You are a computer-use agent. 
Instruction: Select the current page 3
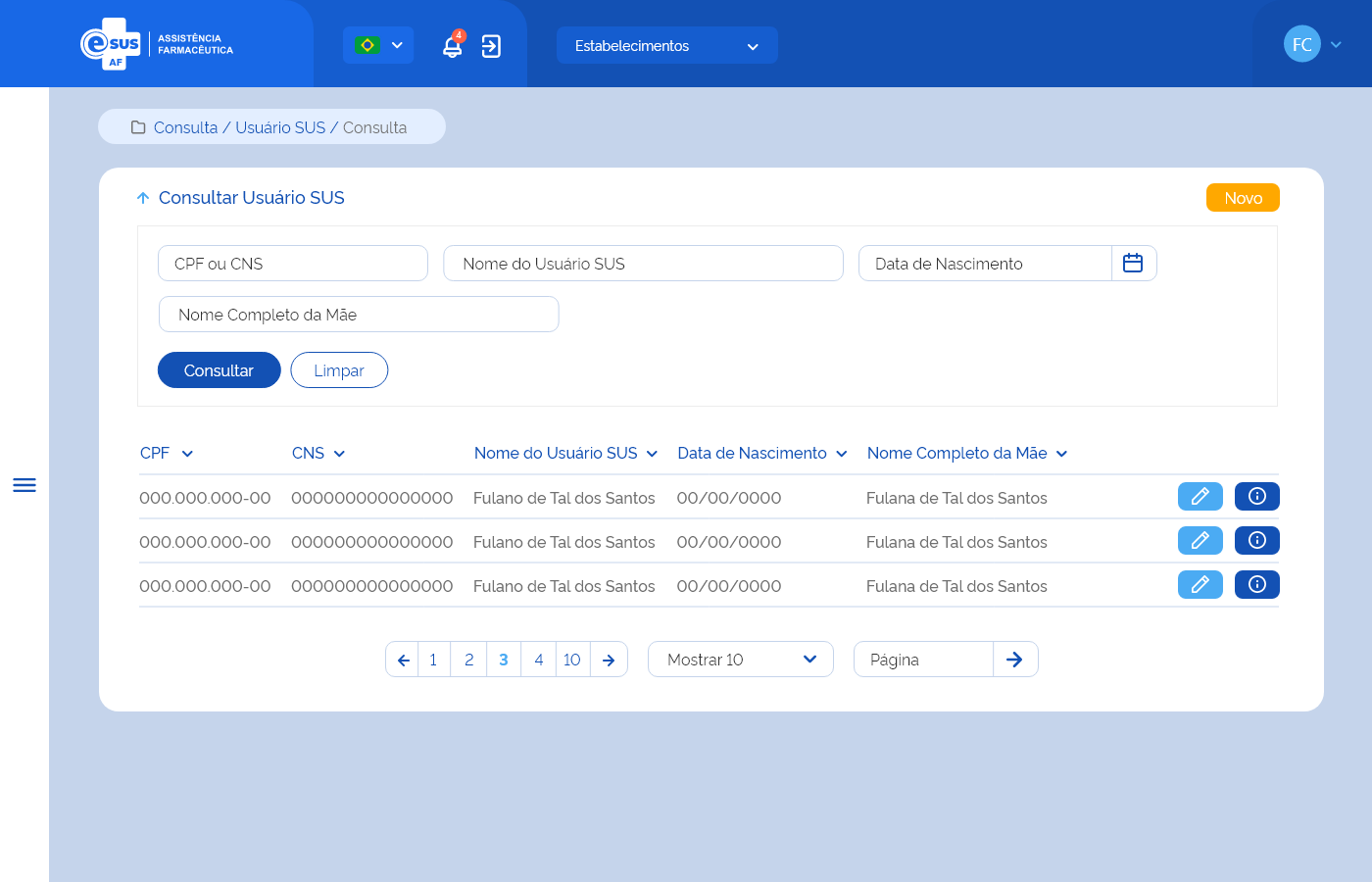(x=504, y=660)
